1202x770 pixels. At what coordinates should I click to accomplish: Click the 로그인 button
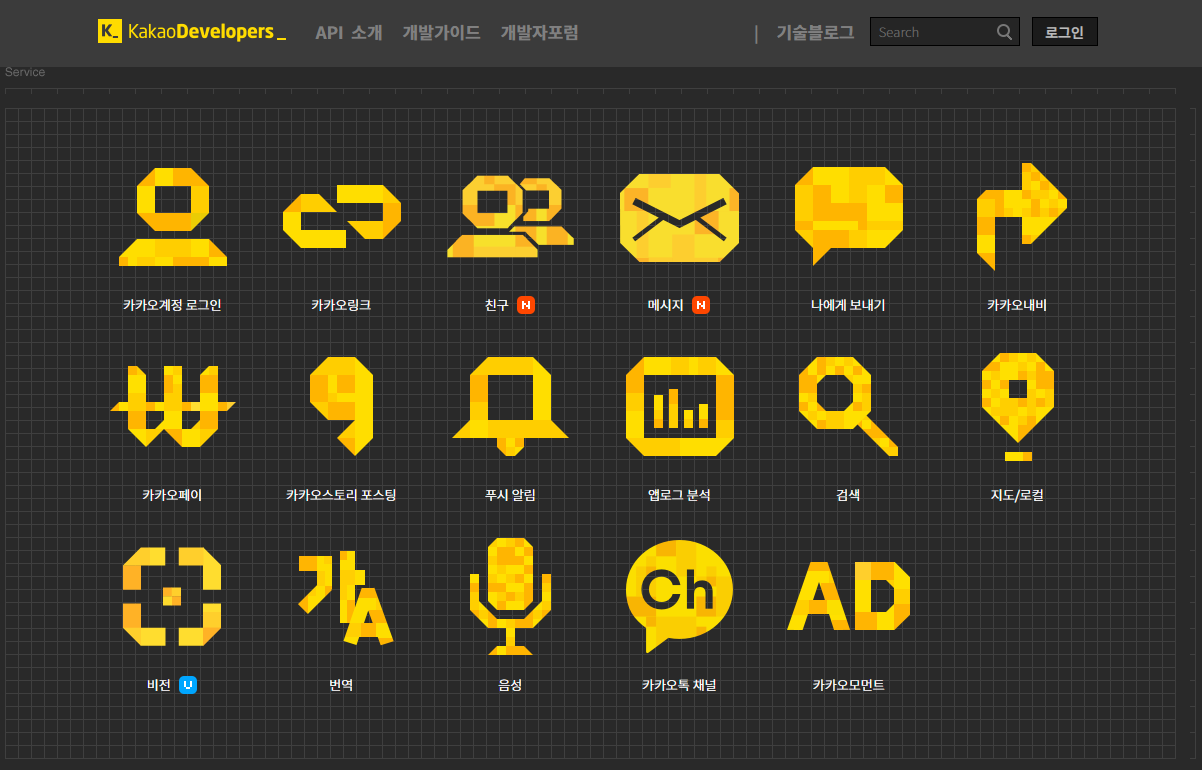(x=1065, y=32)
